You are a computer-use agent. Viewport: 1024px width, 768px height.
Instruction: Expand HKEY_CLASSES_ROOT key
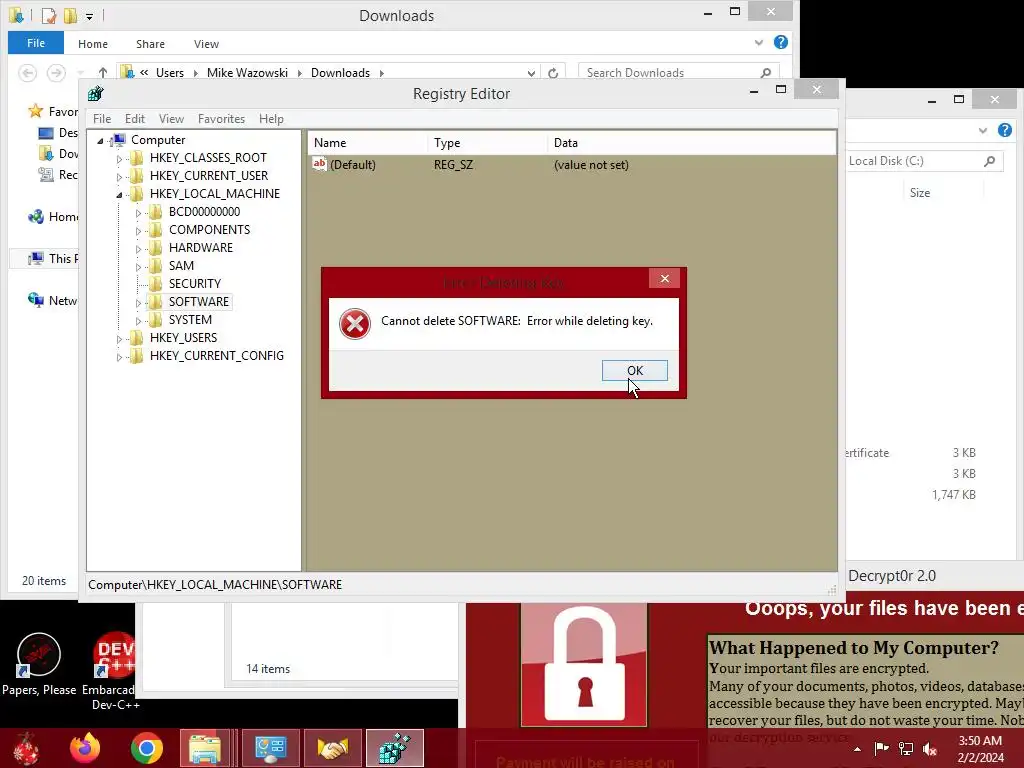tap(119, 159)
